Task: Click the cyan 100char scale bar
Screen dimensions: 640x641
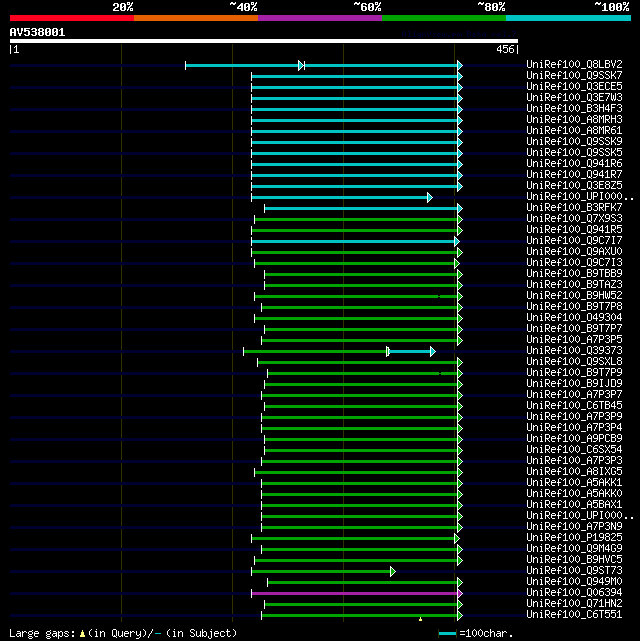Action: point(447,634)
